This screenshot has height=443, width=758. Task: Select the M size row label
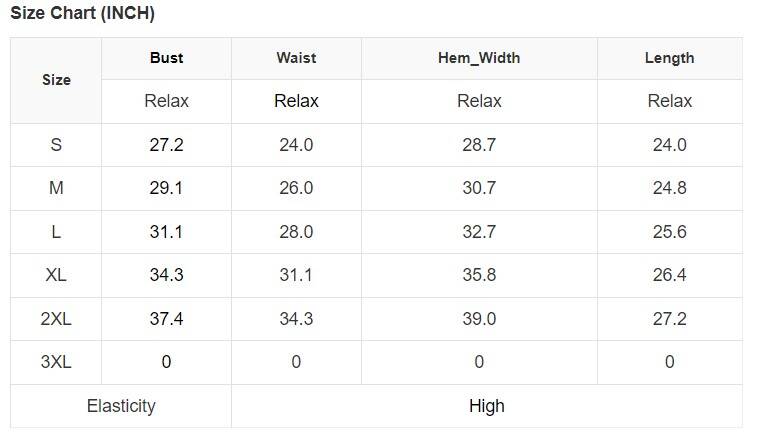[56, 188]
